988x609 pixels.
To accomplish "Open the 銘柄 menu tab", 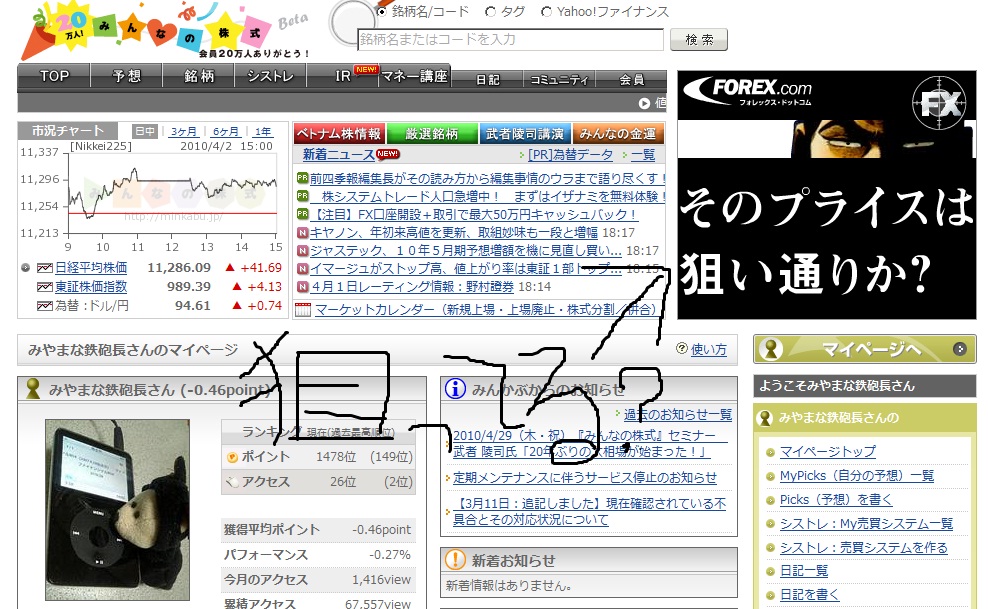I will pos(199,76).
